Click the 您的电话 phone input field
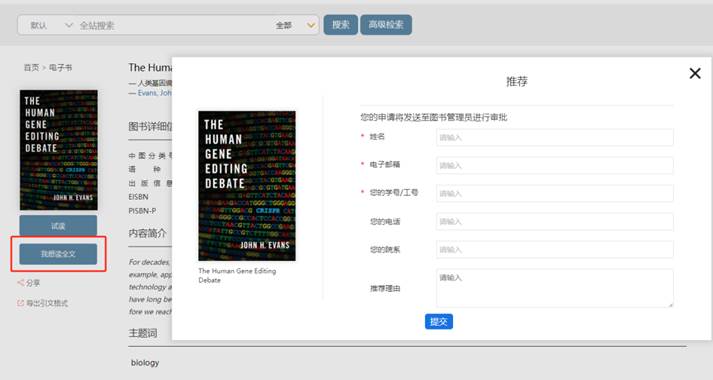The image size is (713, 380). (555, 222)
